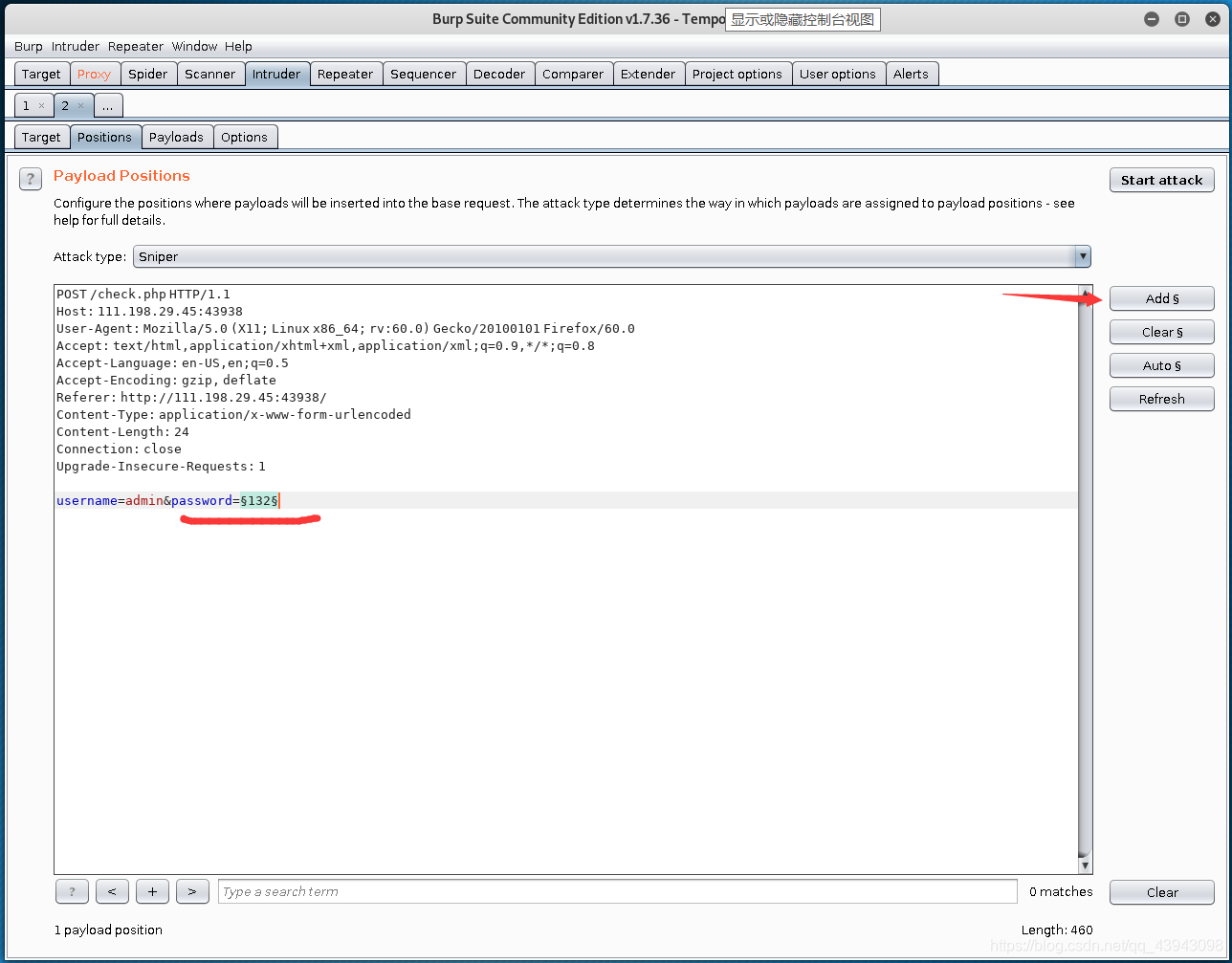Click the request editor scrollbar up arrow
This screenshot has width=1232, height=963.
(x=1085, y=292)
